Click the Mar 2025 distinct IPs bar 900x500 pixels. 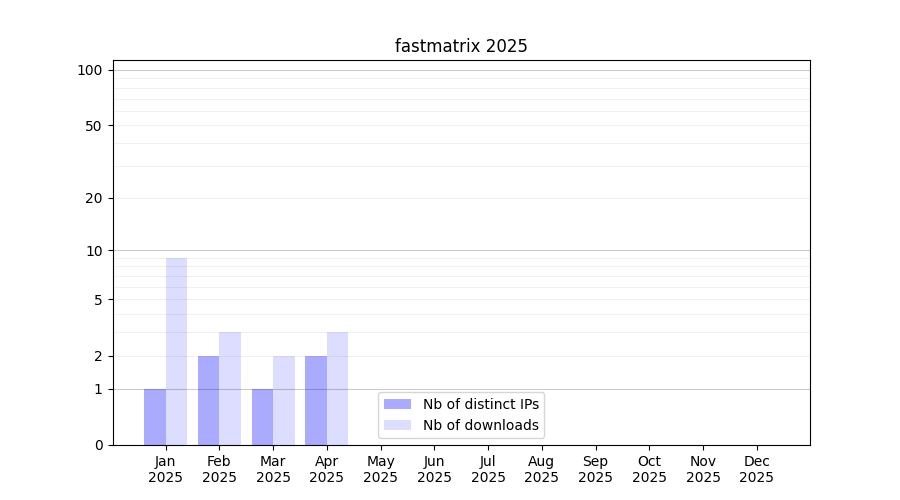click(262, 417)
